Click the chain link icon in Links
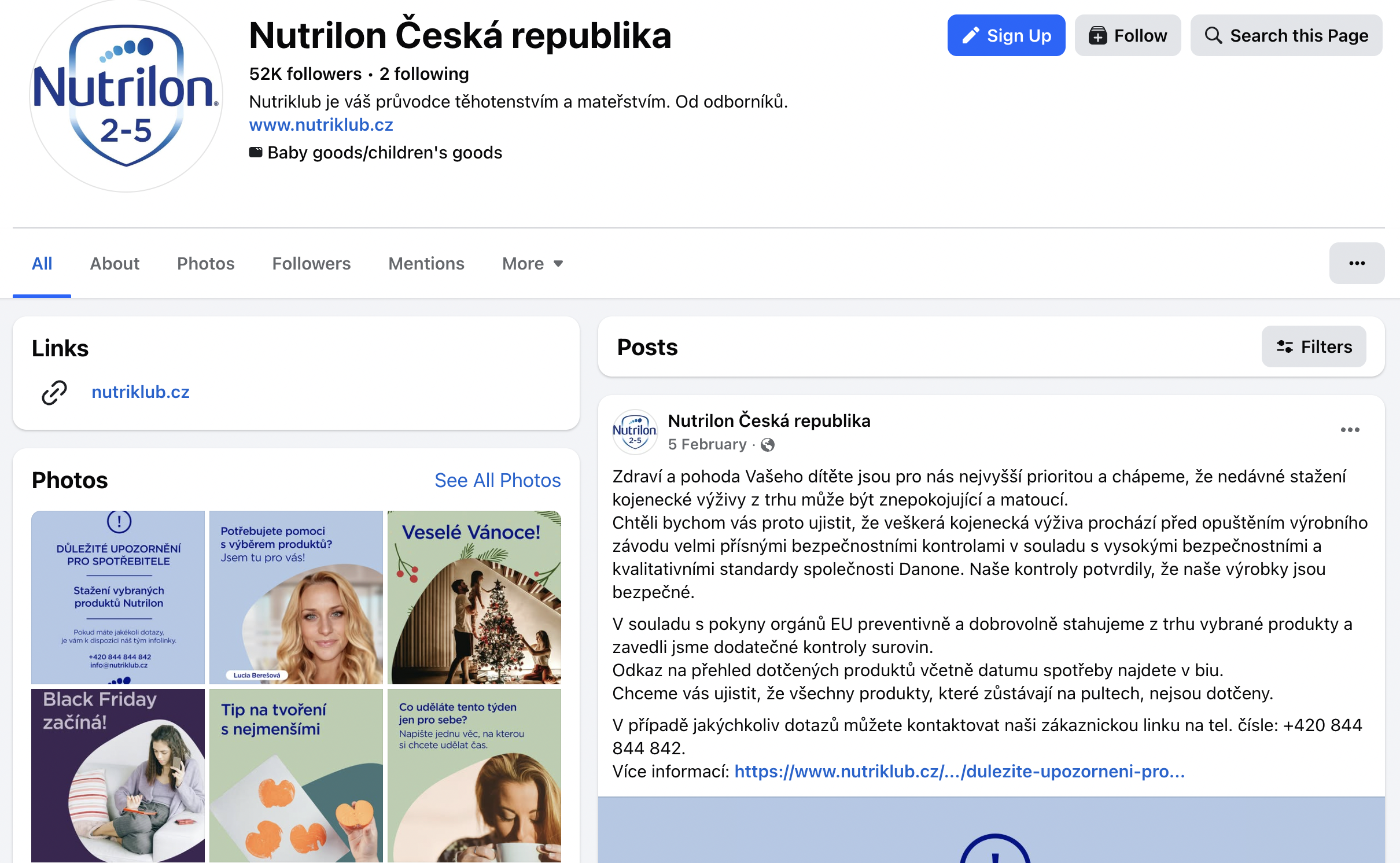The width and height of the screenshot is (1400, 863). pos(54,392)
